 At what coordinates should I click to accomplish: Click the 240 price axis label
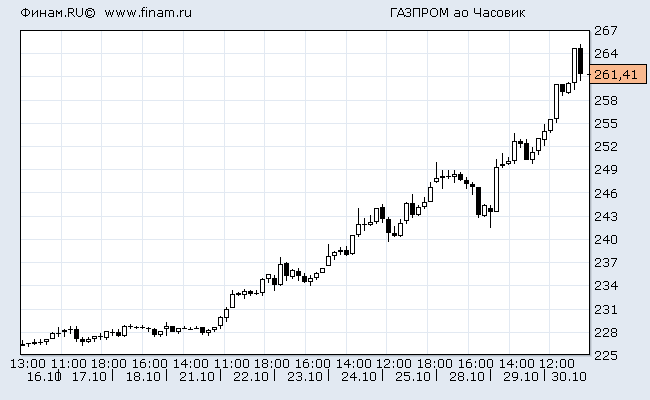(606, 240)
